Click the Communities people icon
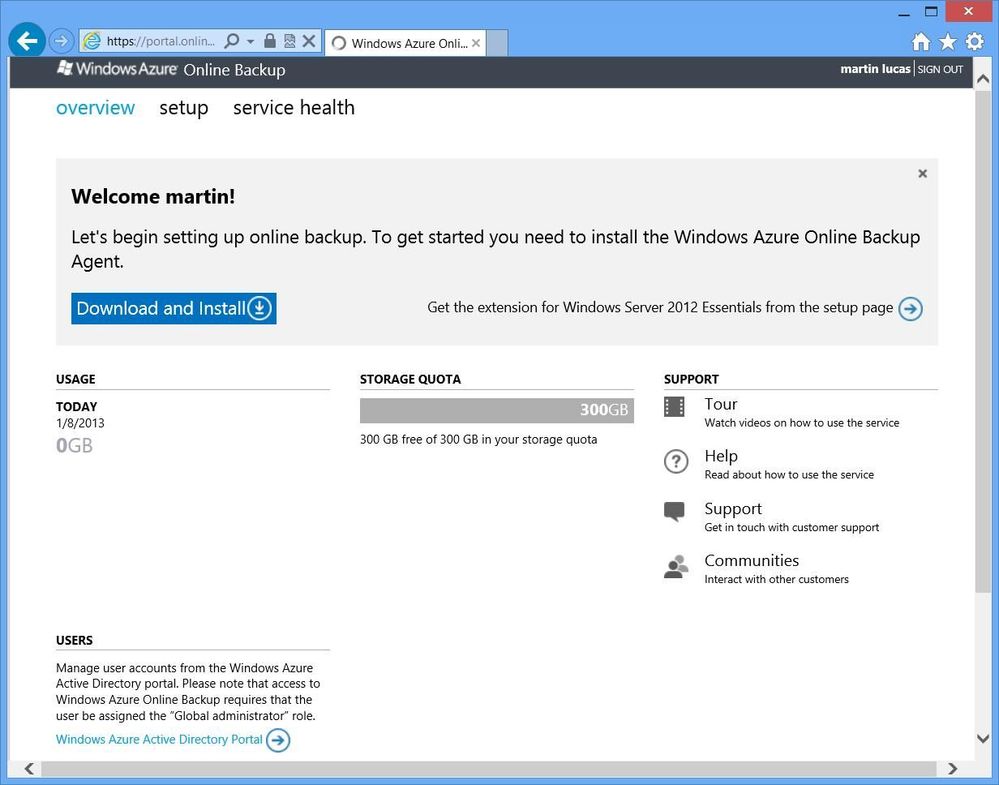Viewport: 999px width, 785px height. [x=676, y=566]
